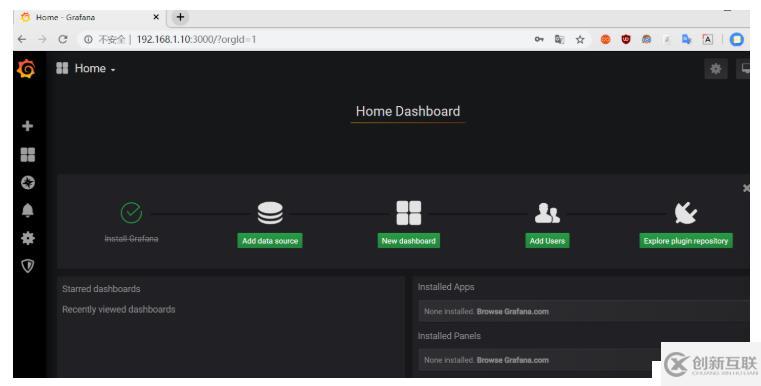Dismiss the getting started panel
761x386 pixels.
coord(746,188)
